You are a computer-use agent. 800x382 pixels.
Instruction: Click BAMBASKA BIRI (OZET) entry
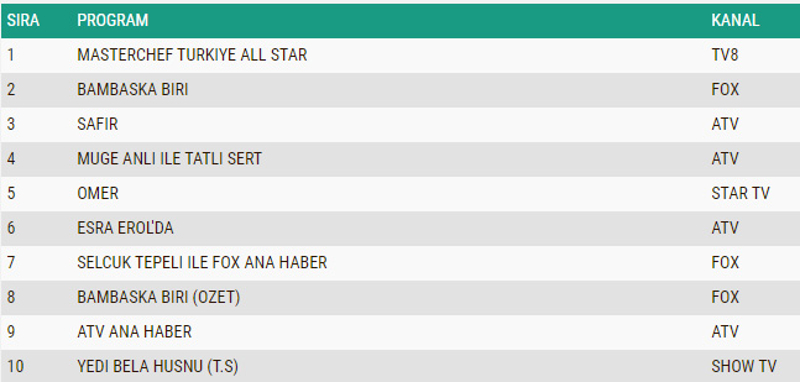[159, 297]
